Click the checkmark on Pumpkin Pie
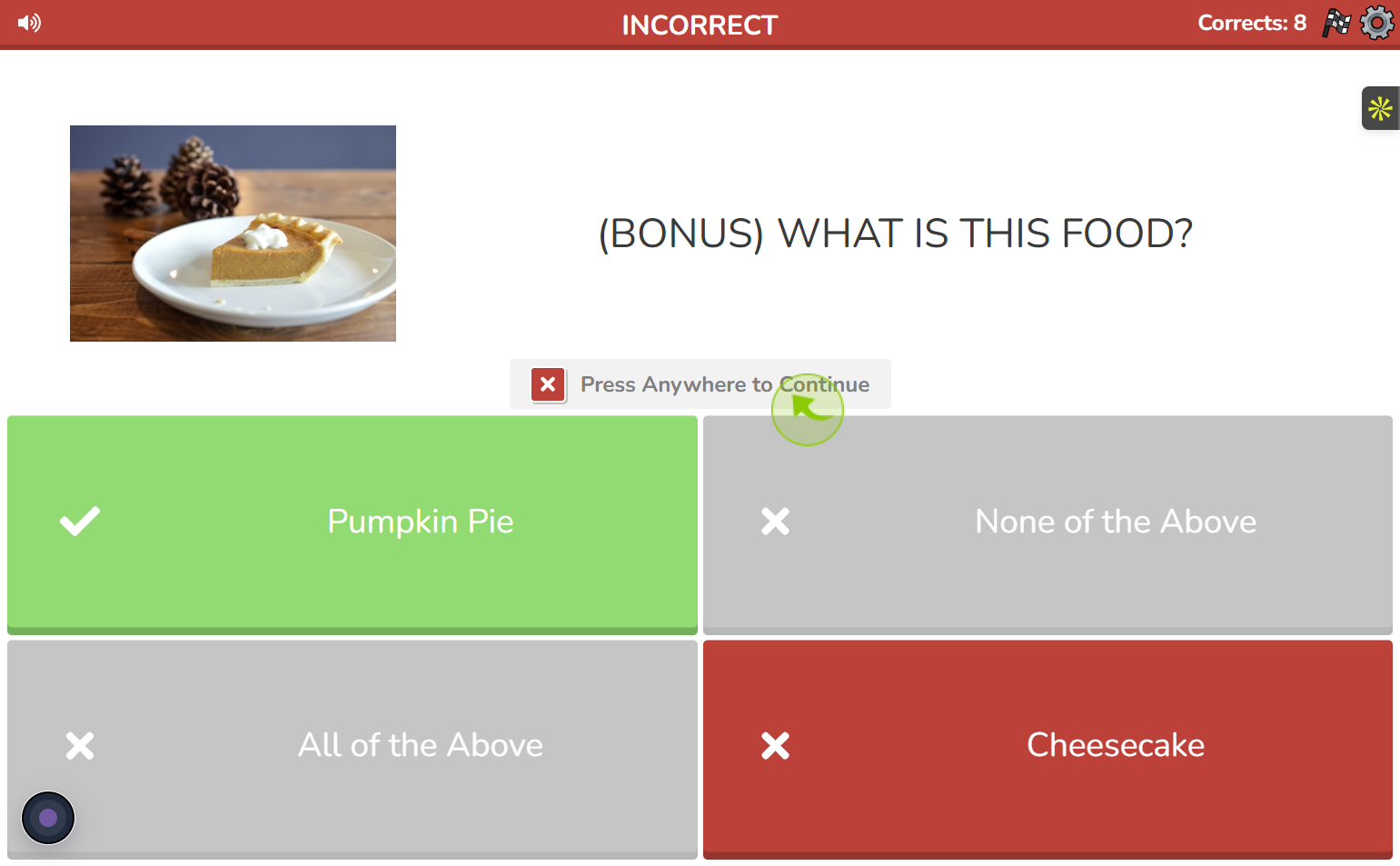 (80, 522)
